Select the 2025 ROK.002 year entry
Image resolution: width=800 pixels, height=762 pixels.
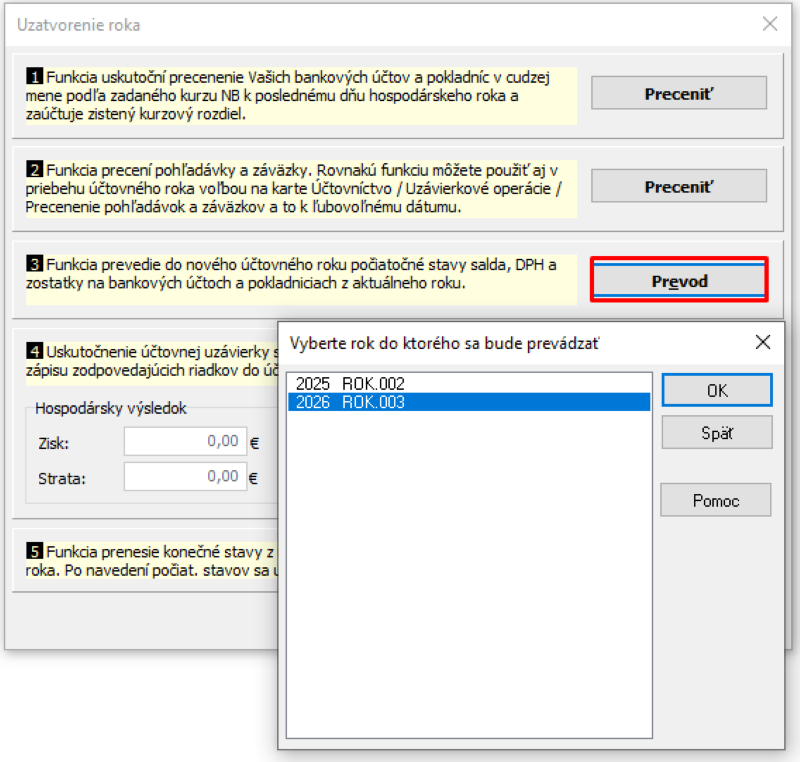(x=346, y=383)
